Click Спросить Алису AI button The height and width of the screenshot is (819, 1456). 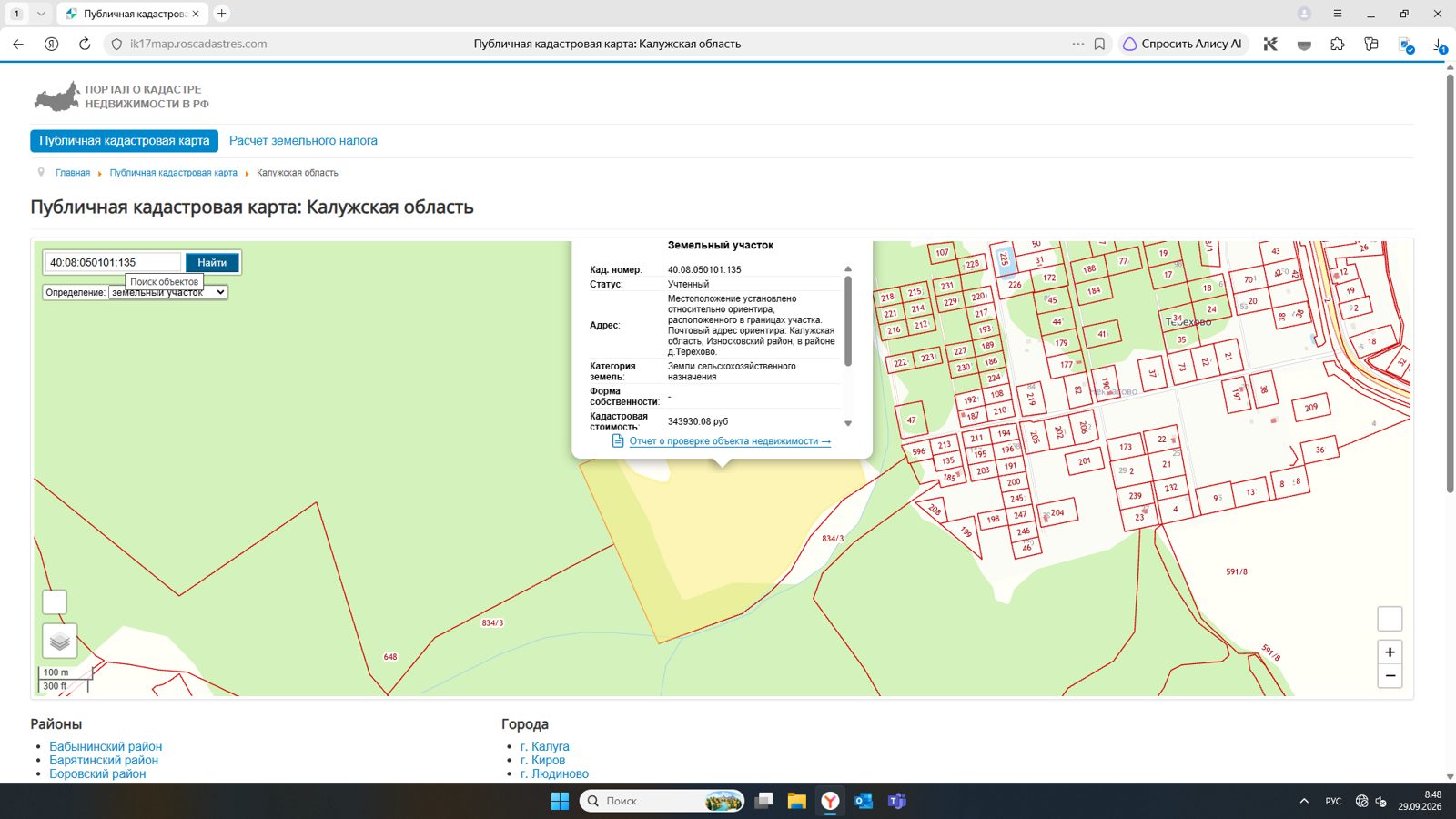pos(1182,44)
